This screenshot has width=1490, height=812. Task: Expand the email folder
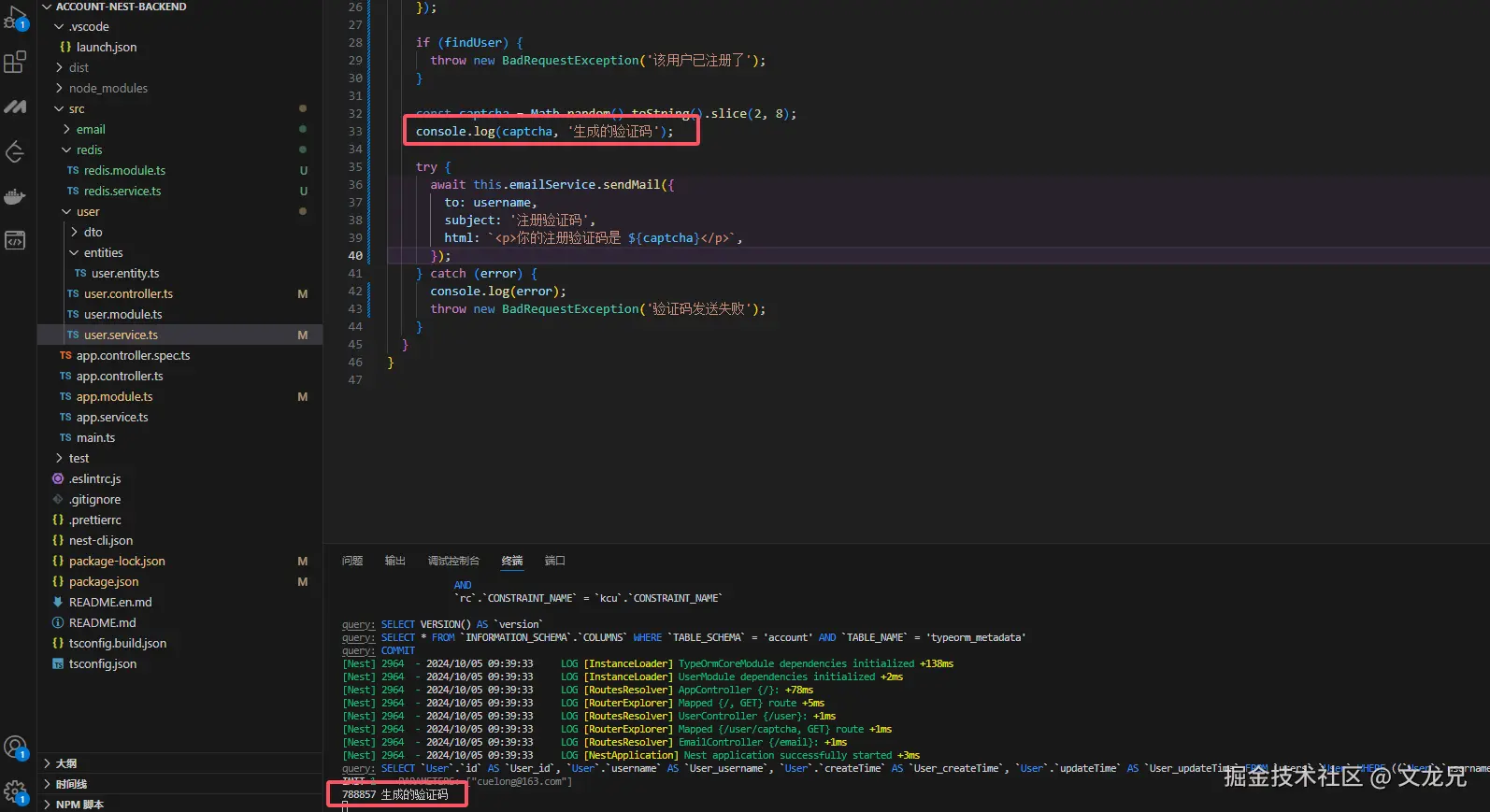pos(66,129)
